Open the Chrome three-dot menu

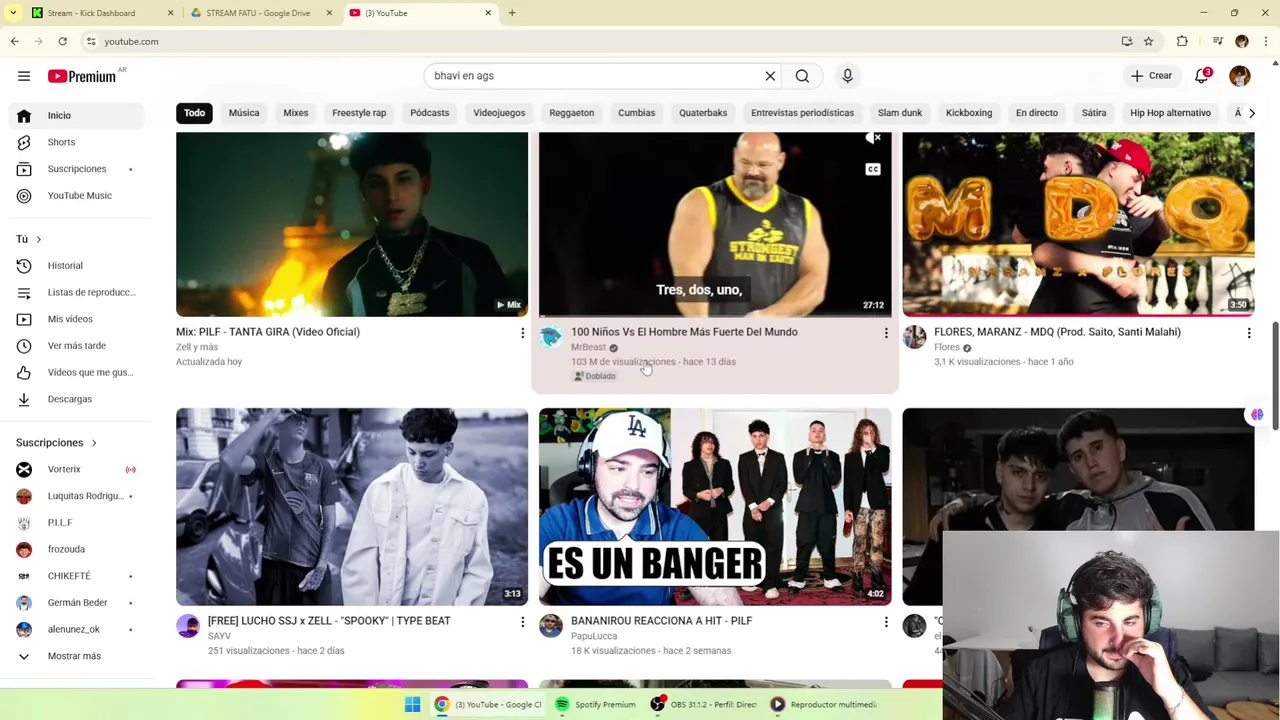pos(1265,41)
